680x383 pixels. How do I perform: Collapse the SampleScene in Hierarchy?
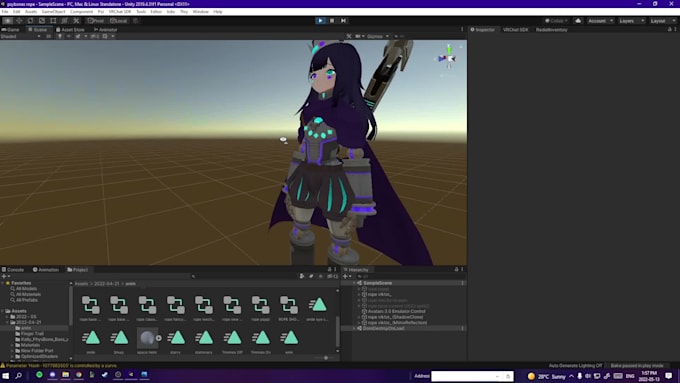coord(354,283)
